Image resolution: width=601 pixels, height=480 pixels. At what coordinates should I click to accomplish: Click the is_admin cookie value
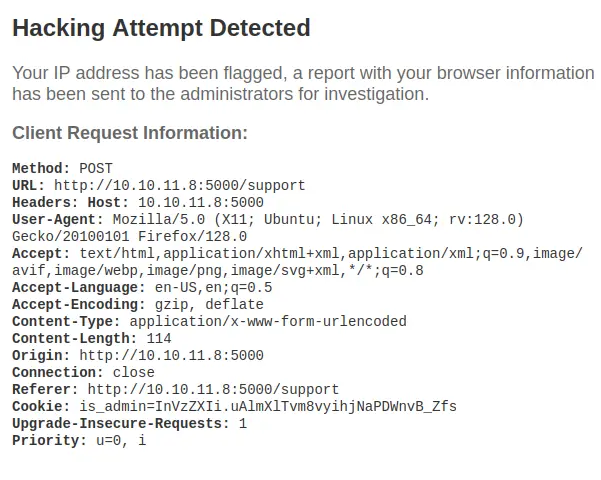pos(268,406)
